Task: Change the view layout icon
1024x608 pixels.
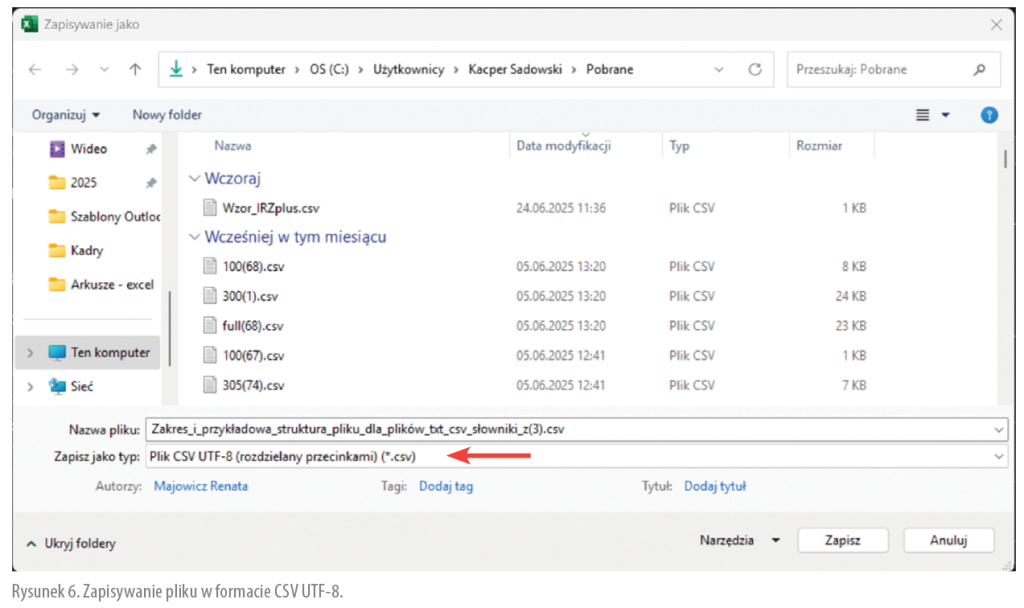Action: (x=922, y=115)
